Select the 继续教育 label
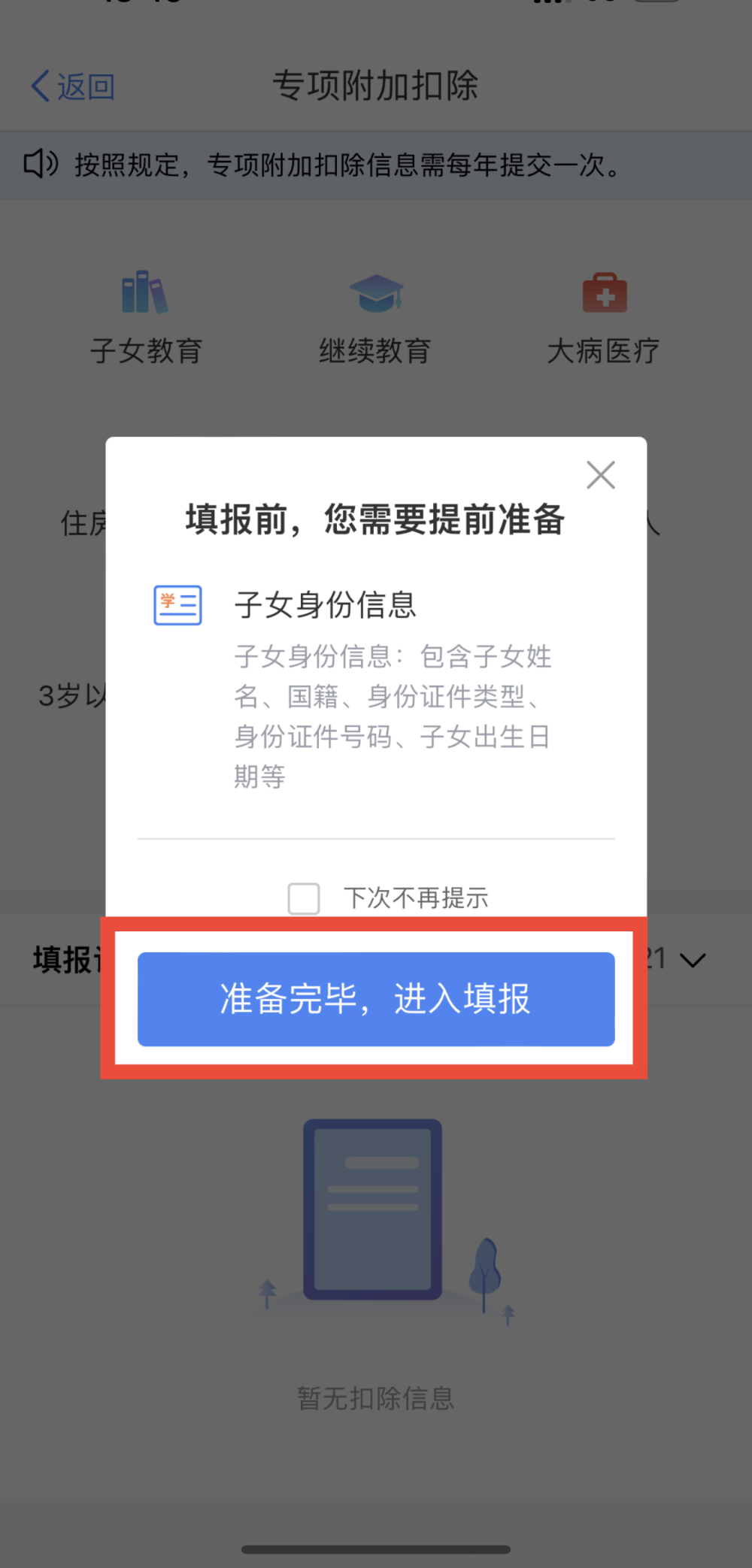The image size is (752, 1568). 374,350
